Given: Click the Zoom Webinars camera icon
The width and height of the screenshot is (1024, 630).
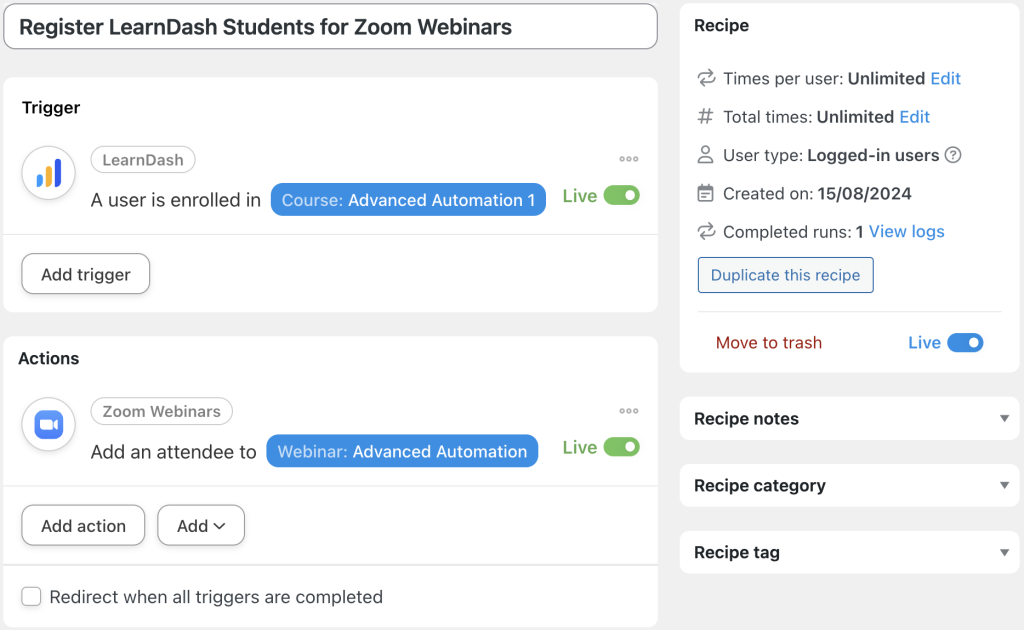Looking at the screenshot, I should (x=49, y=425).
